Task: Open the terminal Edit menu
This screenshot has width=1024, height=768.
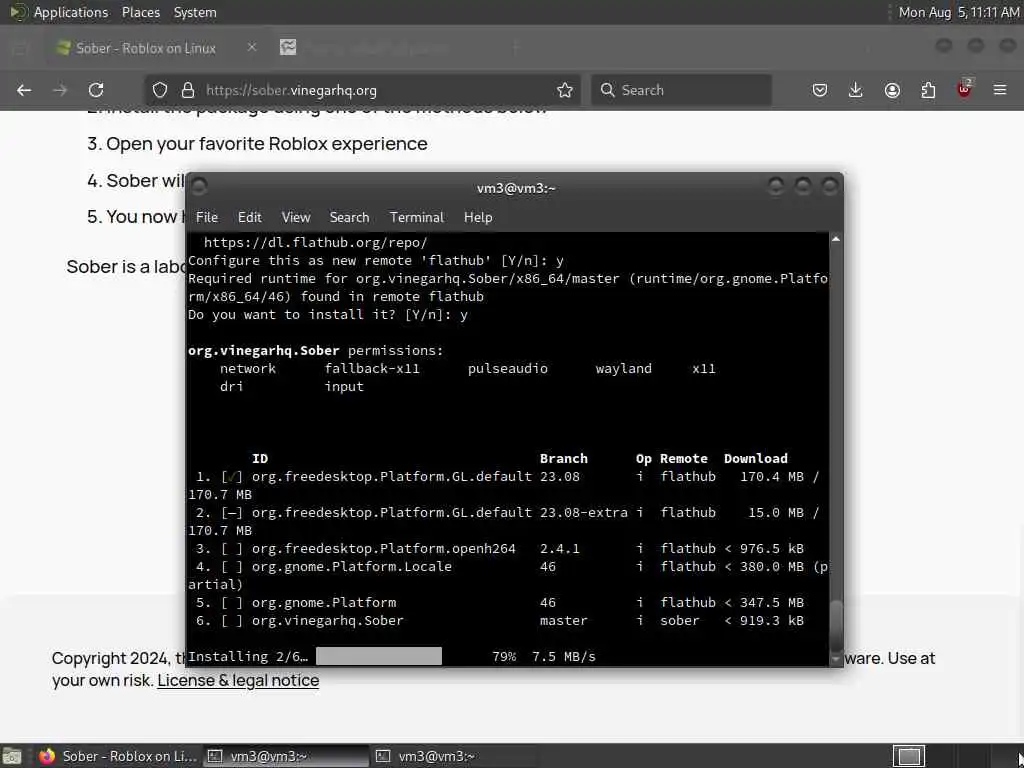Action: (249, 217)
